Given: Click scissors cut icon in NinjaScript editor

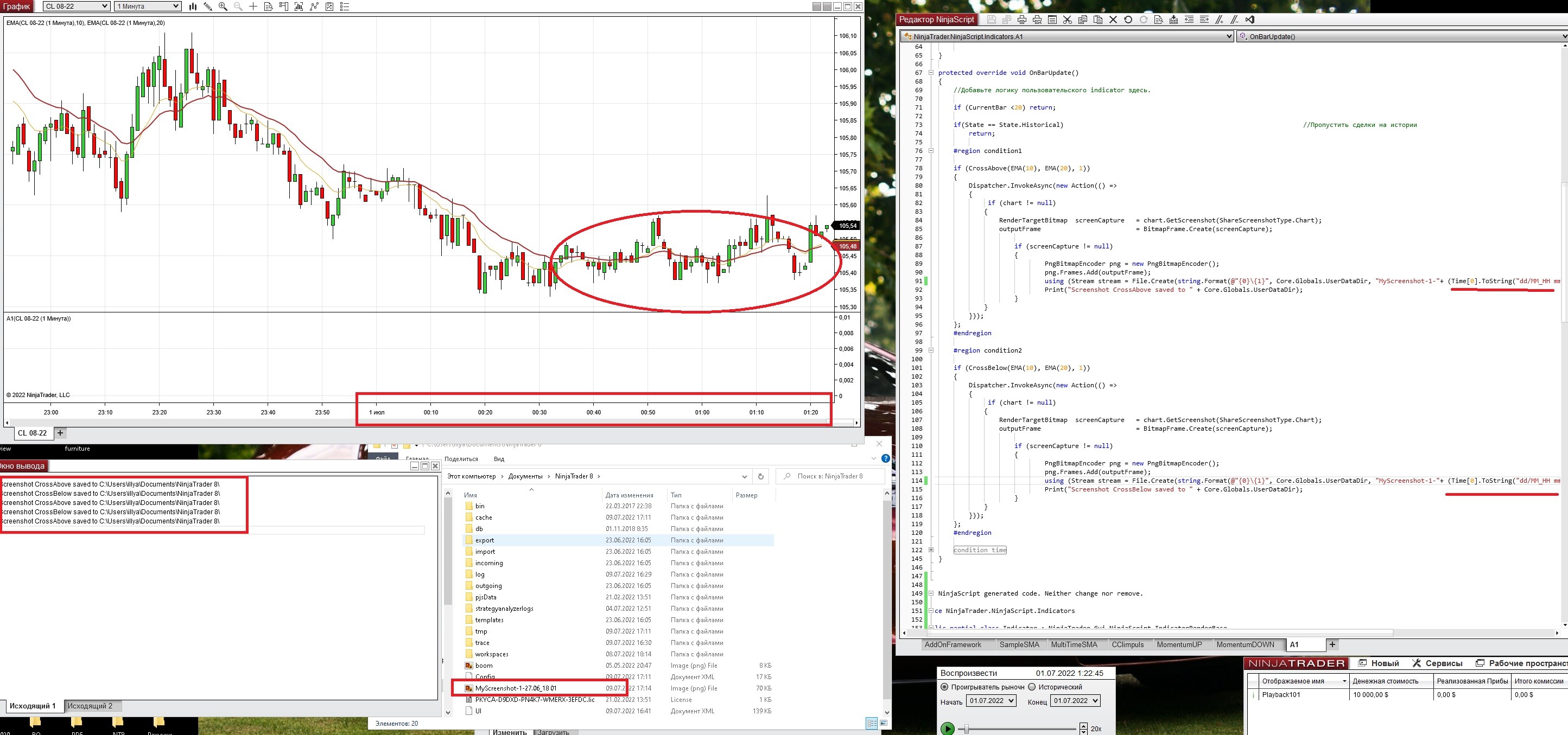Looking at the screenshot, I should (x=1067, y=20).
